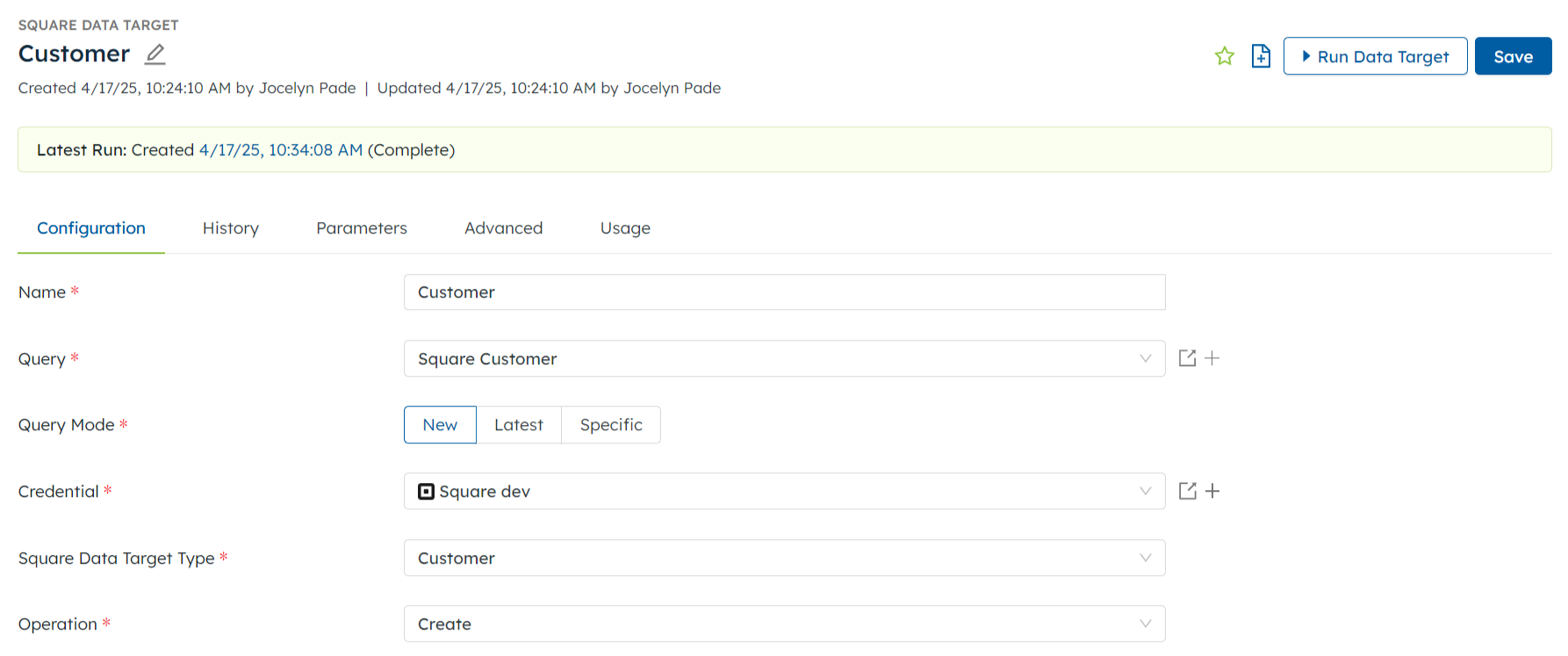1568x656 pixels.
Task: Open latest run timestamp link
Action: coord(280,150)
